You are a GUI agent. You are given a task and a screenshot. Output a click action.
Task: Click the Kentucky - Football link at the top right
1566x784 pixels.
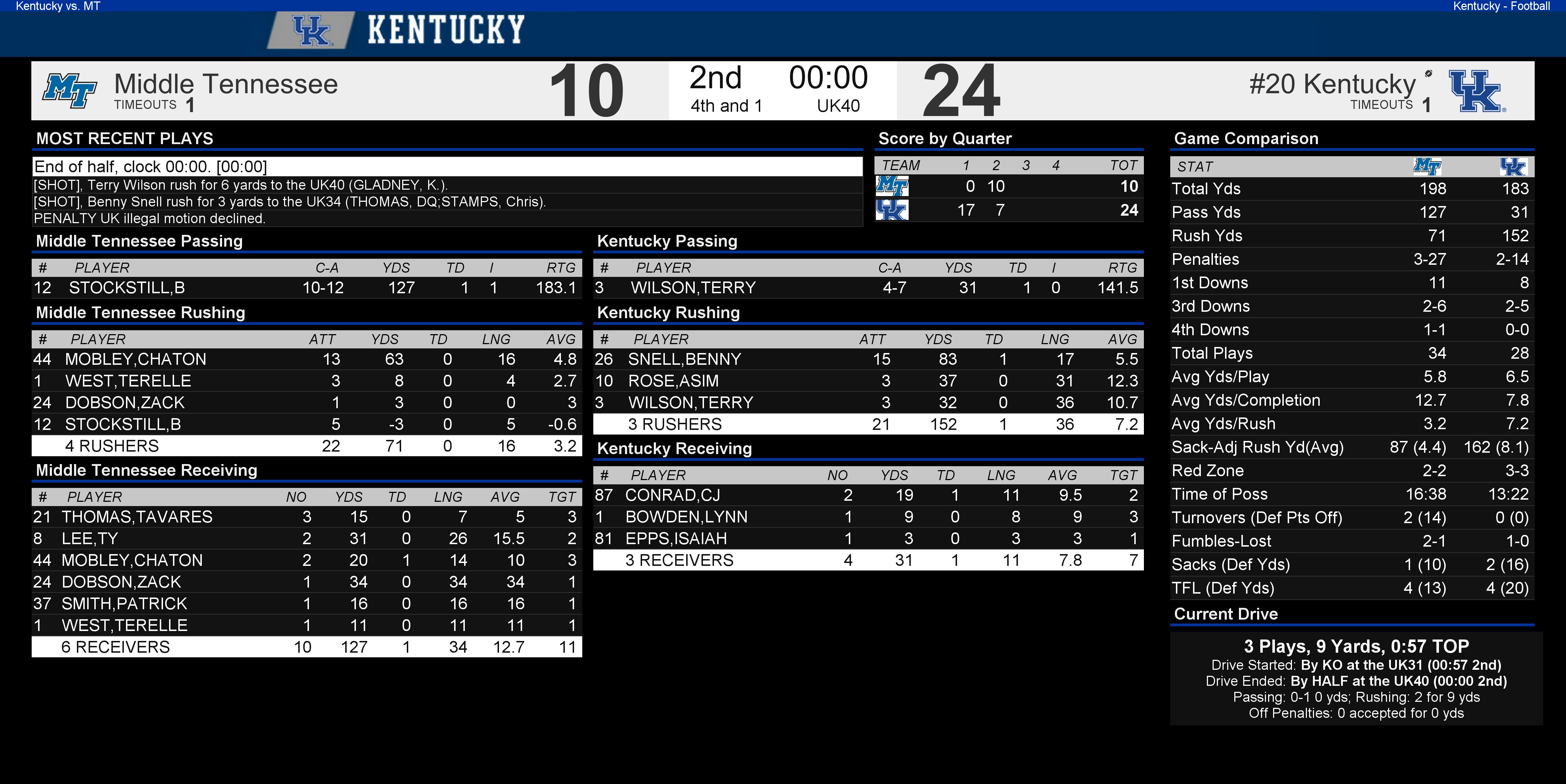pyautogui.click(x=1501, y=6)
